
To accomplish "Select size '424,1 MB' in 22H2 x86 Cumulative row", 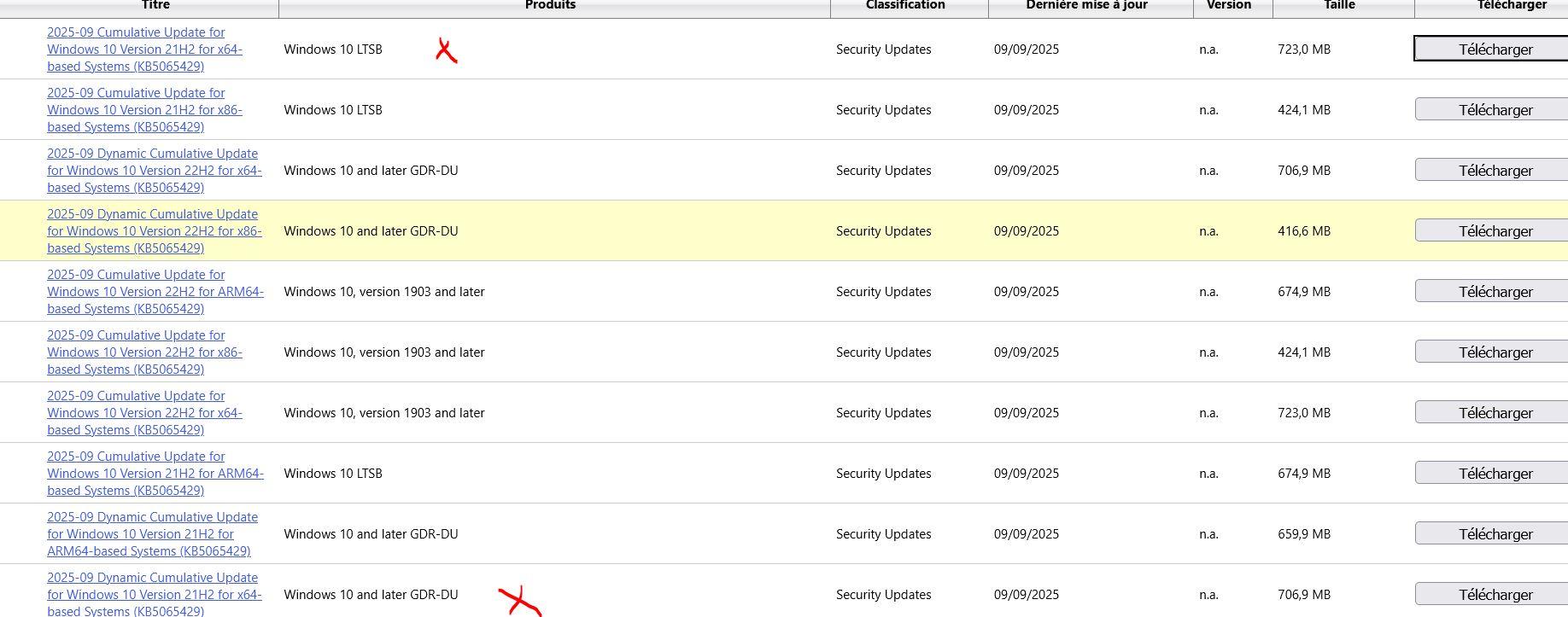I will (x=1304, y=352).
